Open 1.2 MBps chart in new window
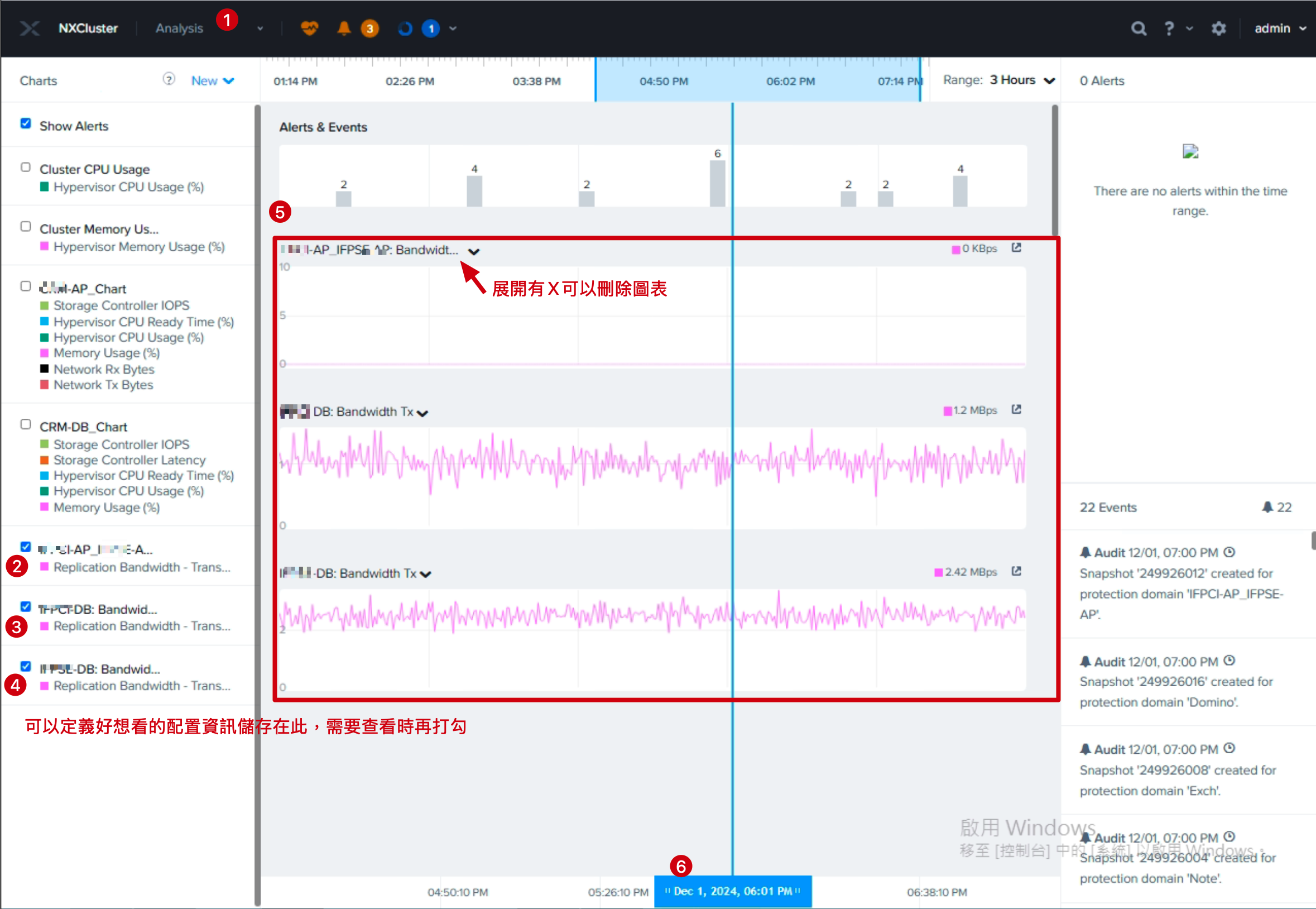1316x909 pixels. (x=1016, y=409)
